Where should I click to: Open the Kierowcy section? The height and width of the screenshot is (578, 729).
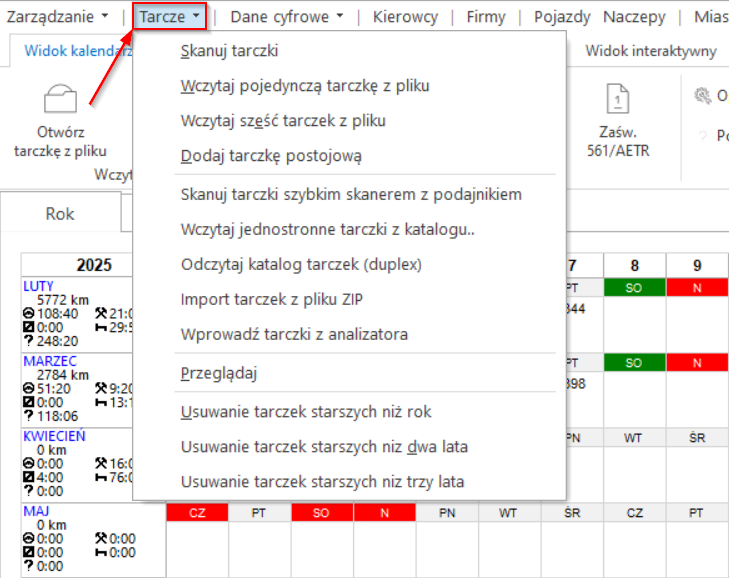pos(405,17)
